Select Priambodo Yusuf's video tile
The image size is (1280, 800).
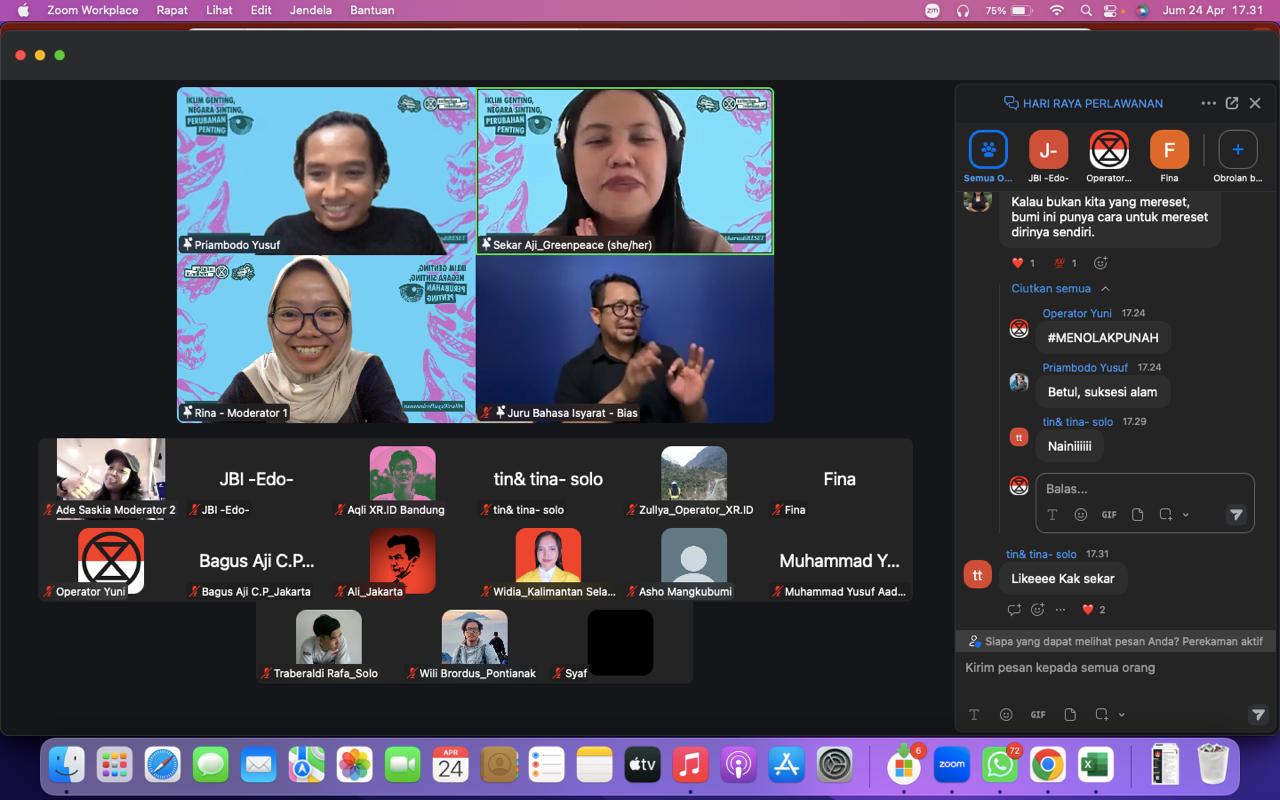pos(327,170)
